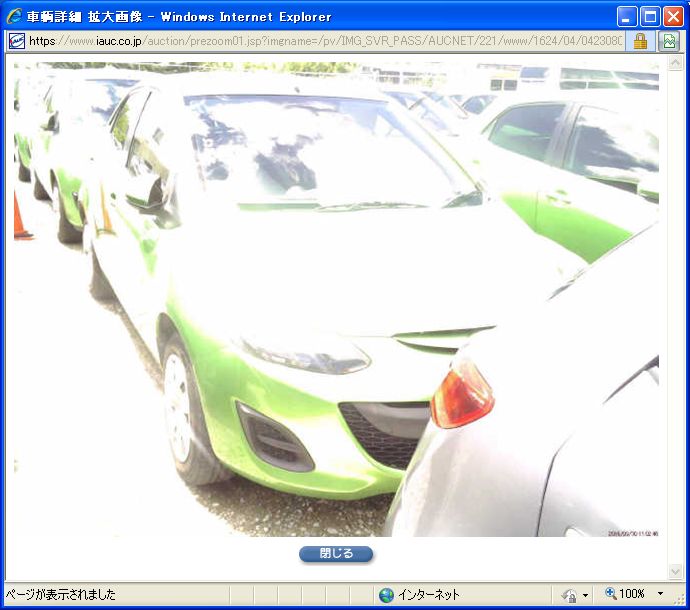
Task: Click the orange tail light in the photo
Action: tap(461, 394)
